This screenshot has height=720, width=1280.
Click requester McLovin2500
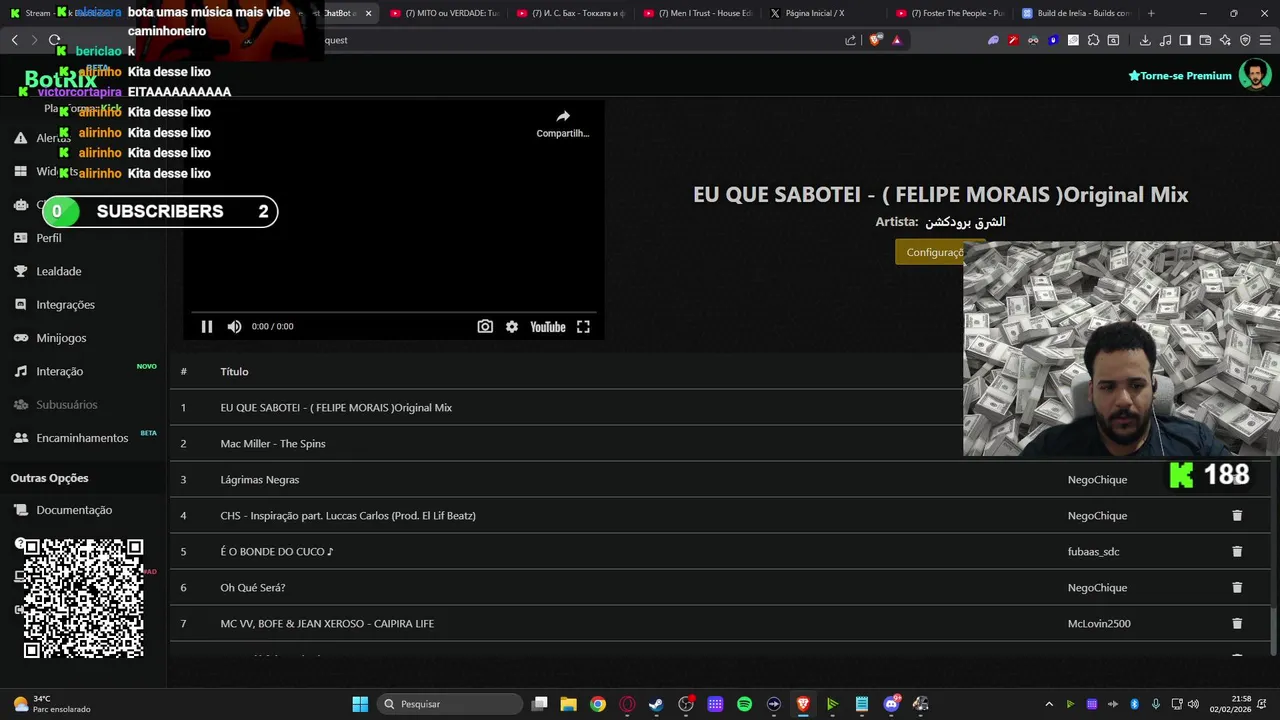pos(1099,623)
